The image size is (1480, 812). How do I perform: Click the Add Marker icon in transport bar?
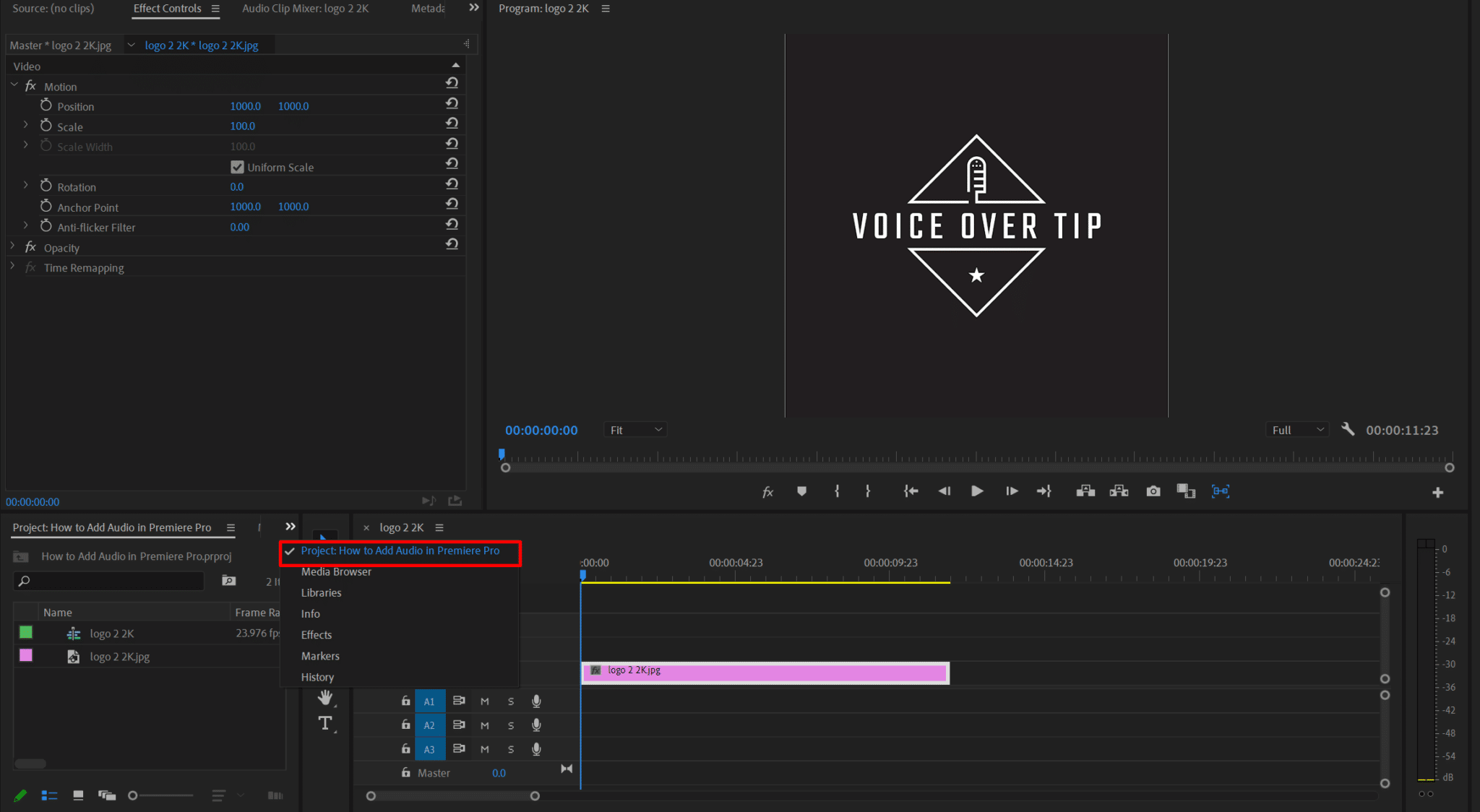[801, 491]
